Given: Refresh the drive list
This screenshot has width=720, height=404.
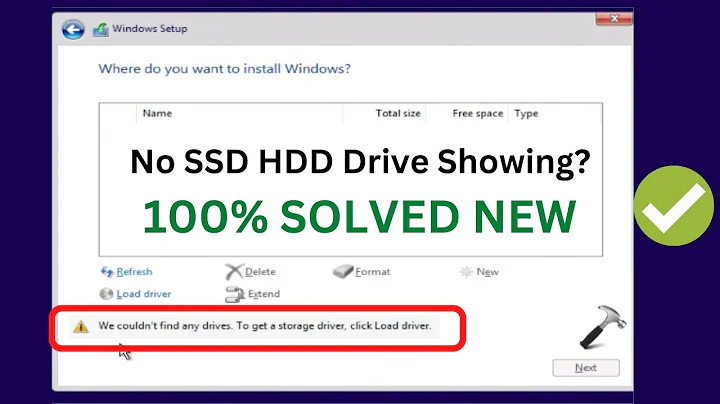Looking at the screenshot, I should coord(134,272).
